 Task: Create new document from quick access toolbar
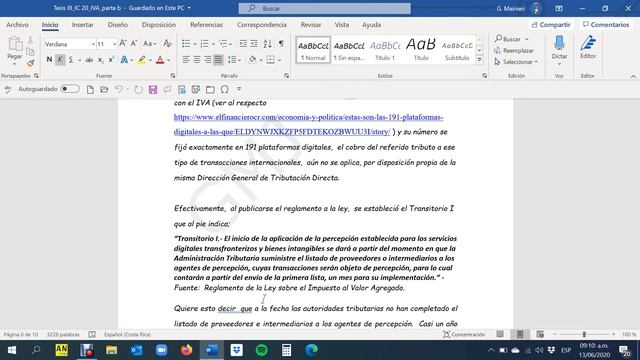coord(90,89)
